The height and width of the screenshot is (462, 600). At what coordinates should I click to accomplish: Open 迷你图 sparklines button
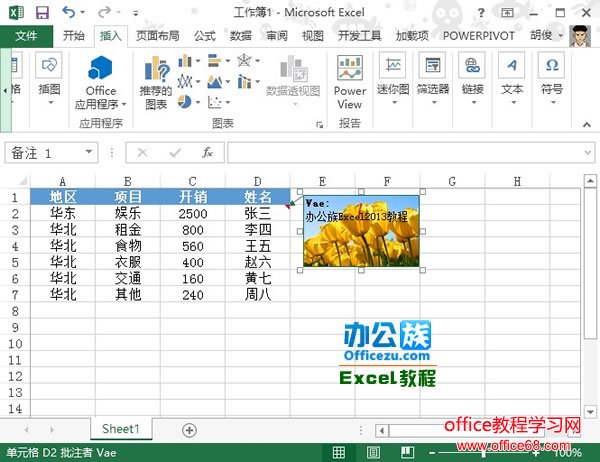pos(393,79)
